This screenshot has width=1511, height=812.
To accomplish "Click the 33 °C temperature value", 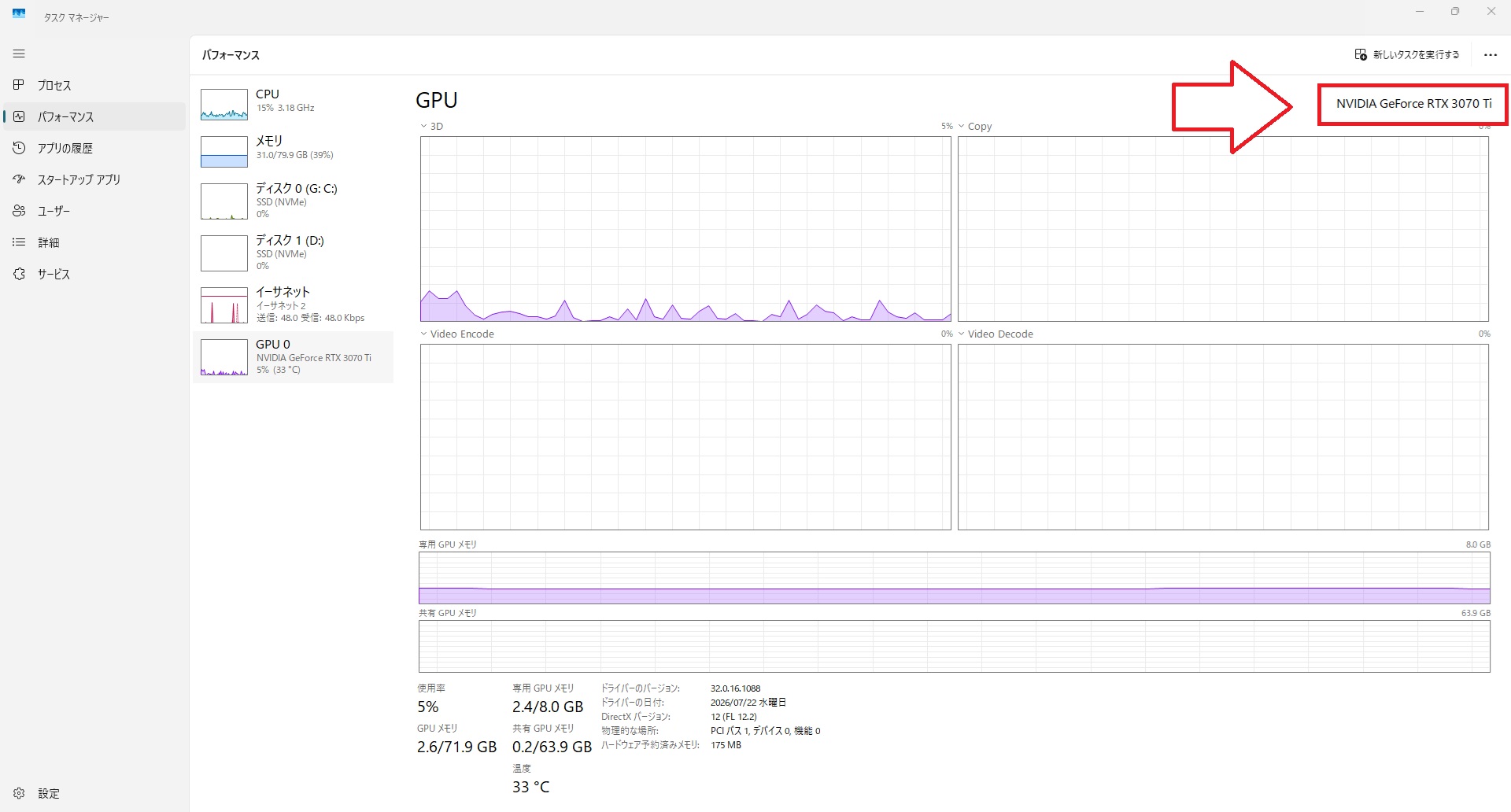I will pos(531,787).
